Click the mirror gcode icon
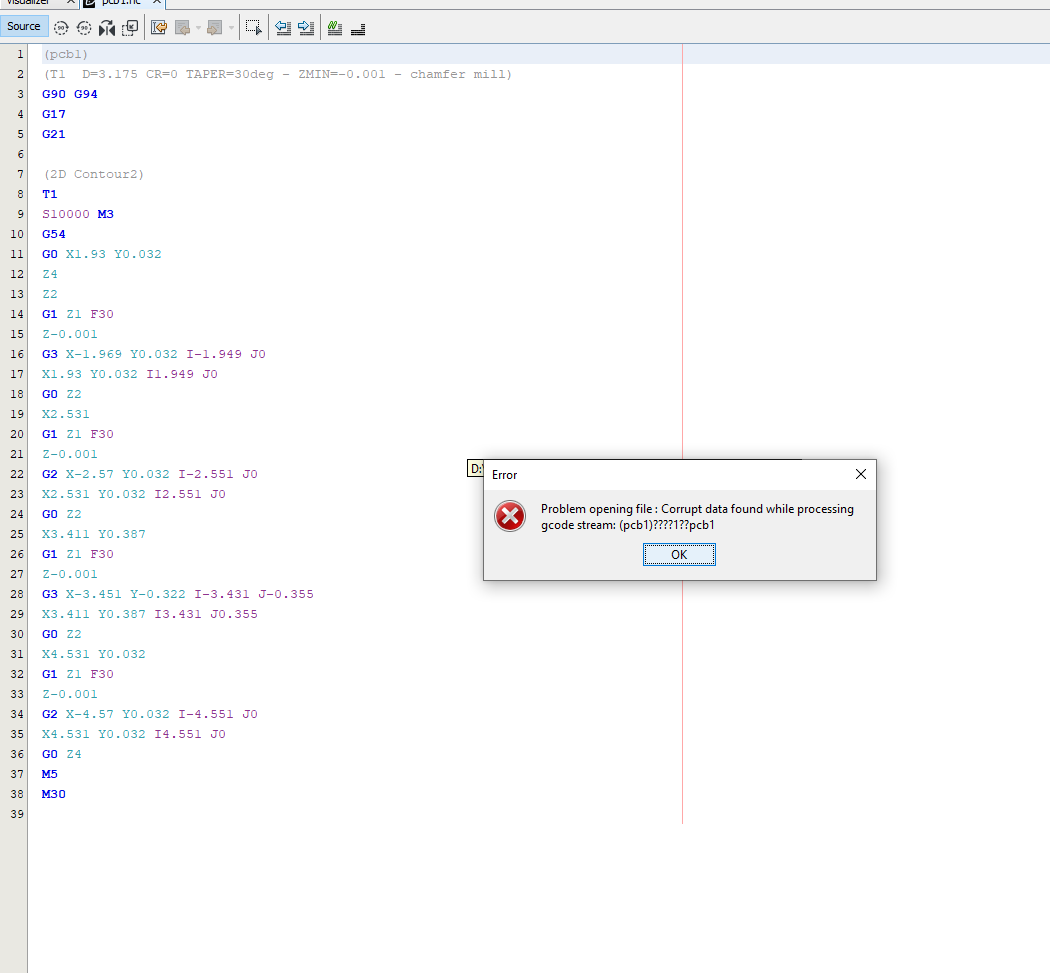The width and height of the screenshot is (1050, 973). click(x=107, y=28)
